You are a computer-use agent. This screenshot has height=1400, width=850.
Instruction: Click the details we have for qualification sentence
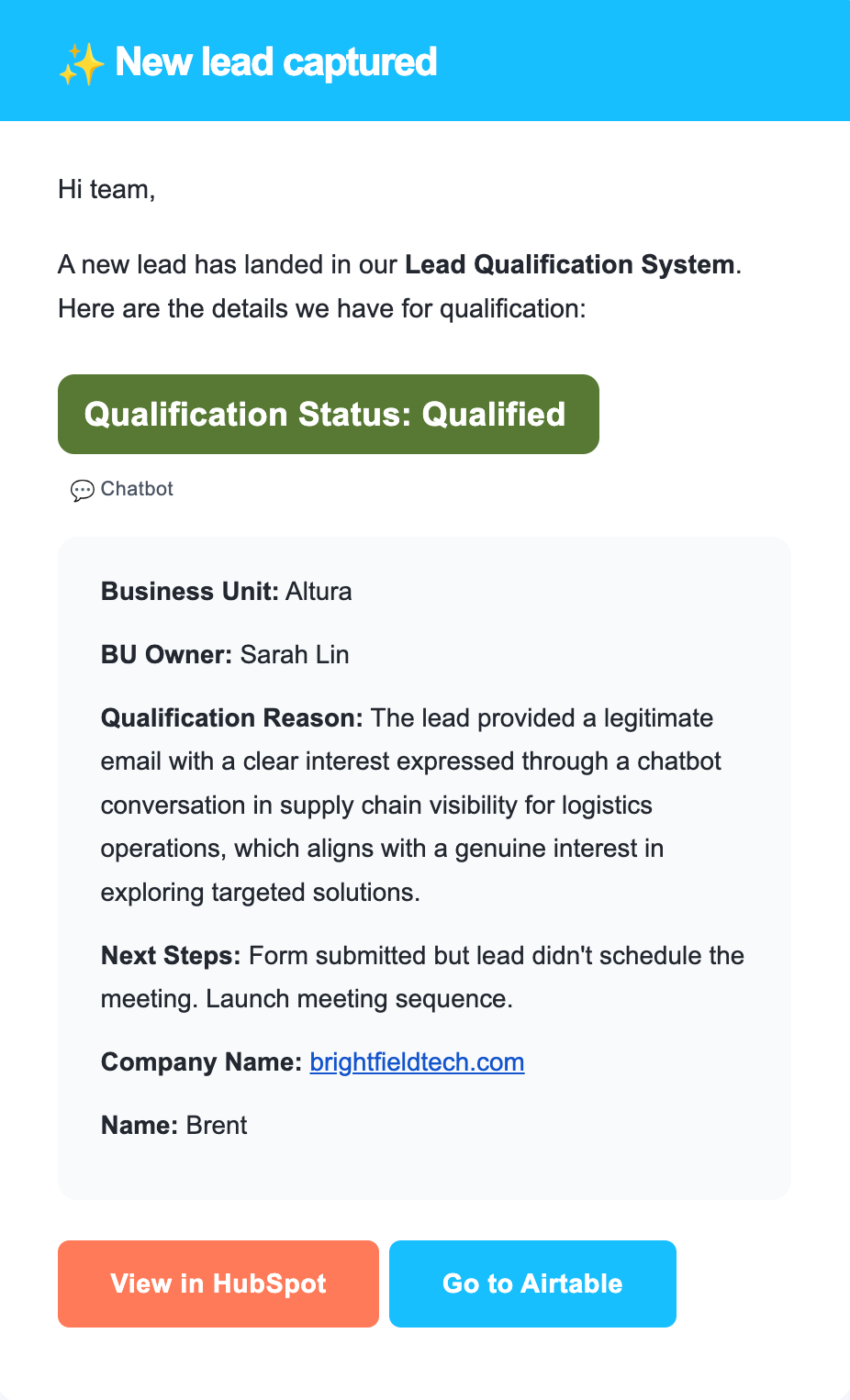click(321, 309)
